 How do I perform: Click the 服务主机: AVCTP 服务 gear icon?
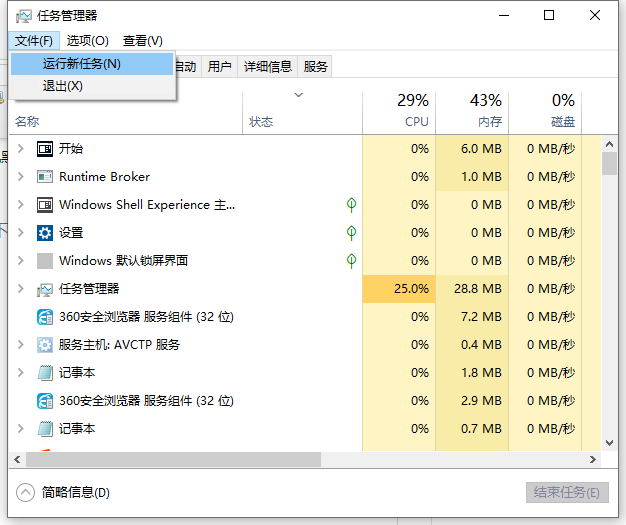(x=44, y=345)
